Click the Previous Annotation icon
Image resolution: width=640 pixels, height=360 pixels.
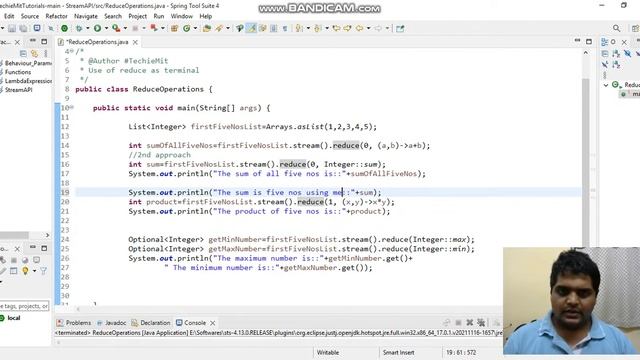tap(318, 28)
